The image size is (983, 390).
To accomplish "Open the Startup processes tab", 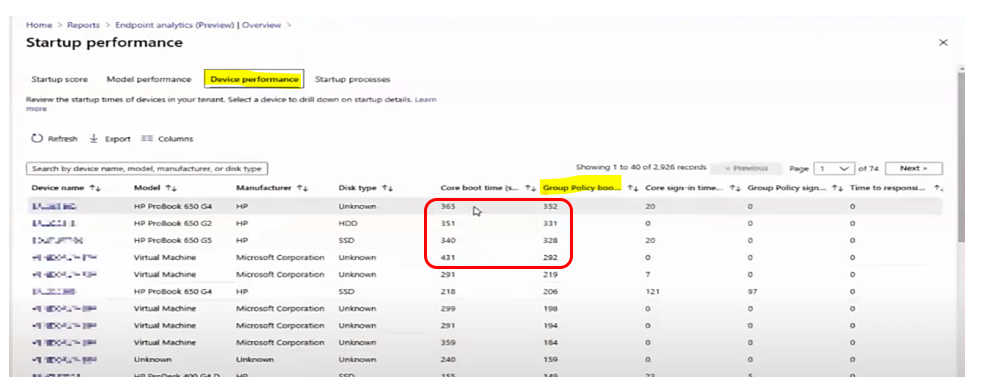I will pos(352,80).
